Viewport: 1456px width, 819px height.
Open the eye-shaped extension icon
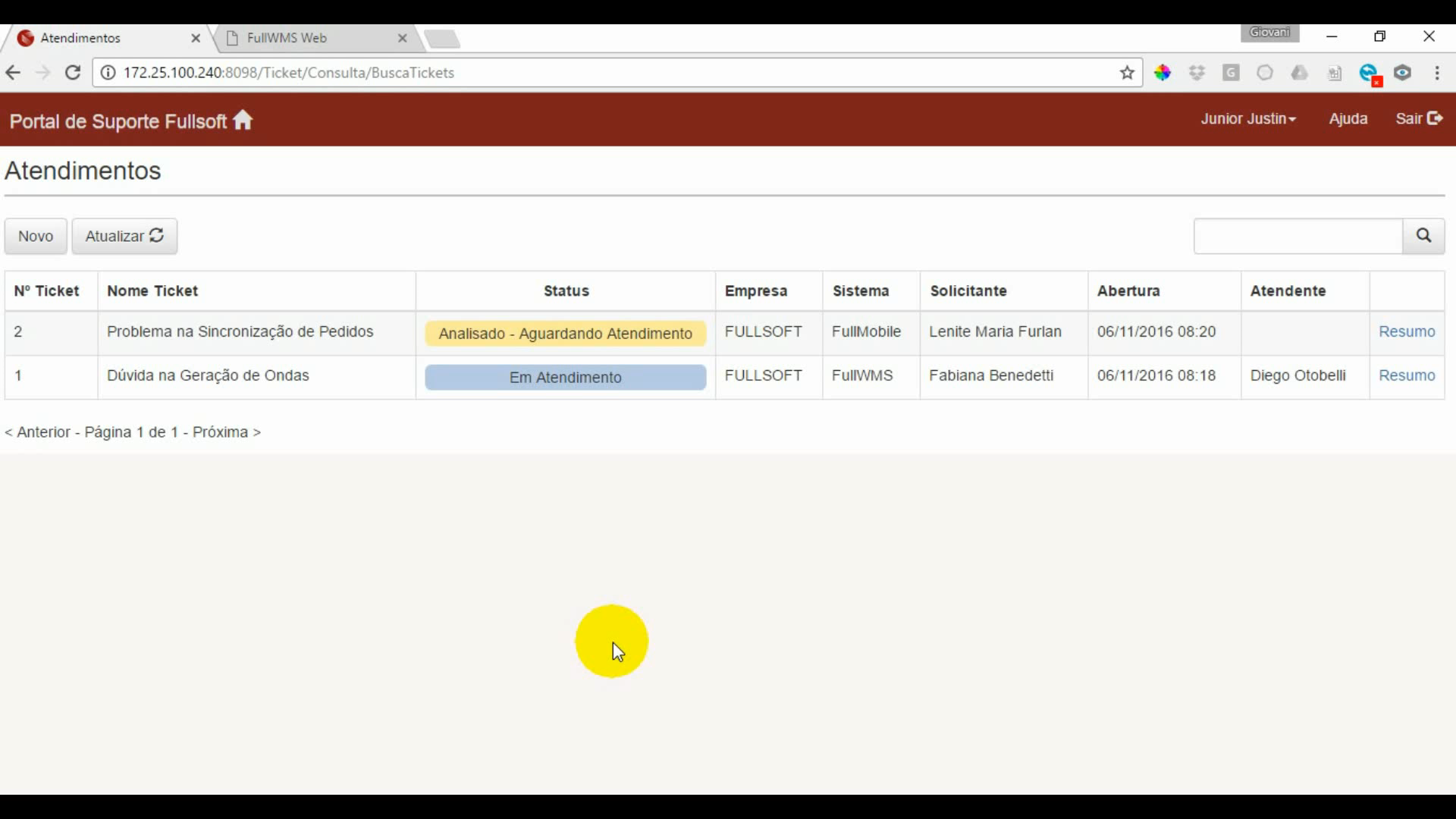point(1403,73)
